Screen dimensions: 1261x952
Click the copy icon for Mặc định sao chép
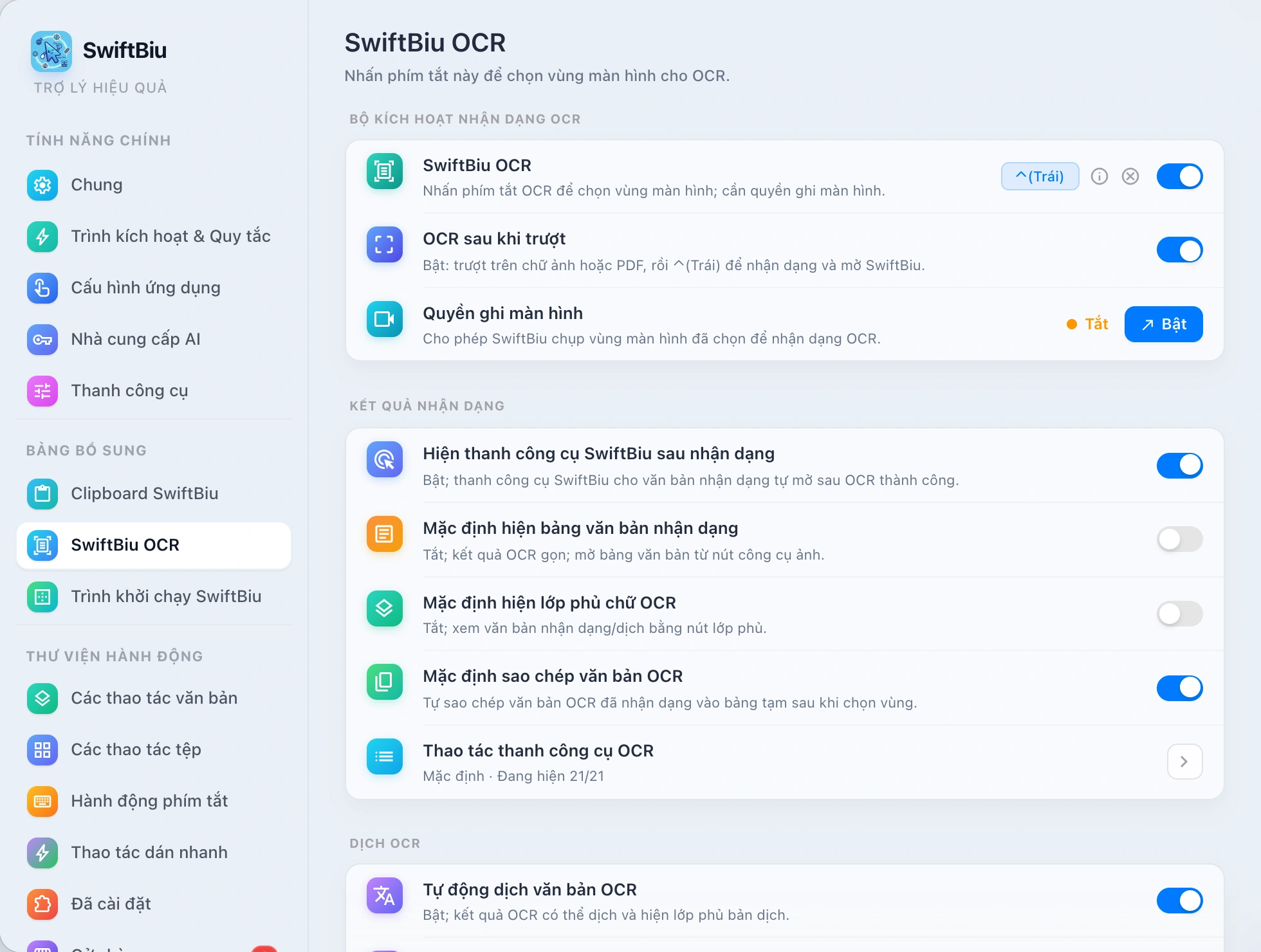click(x=385, y=682)
